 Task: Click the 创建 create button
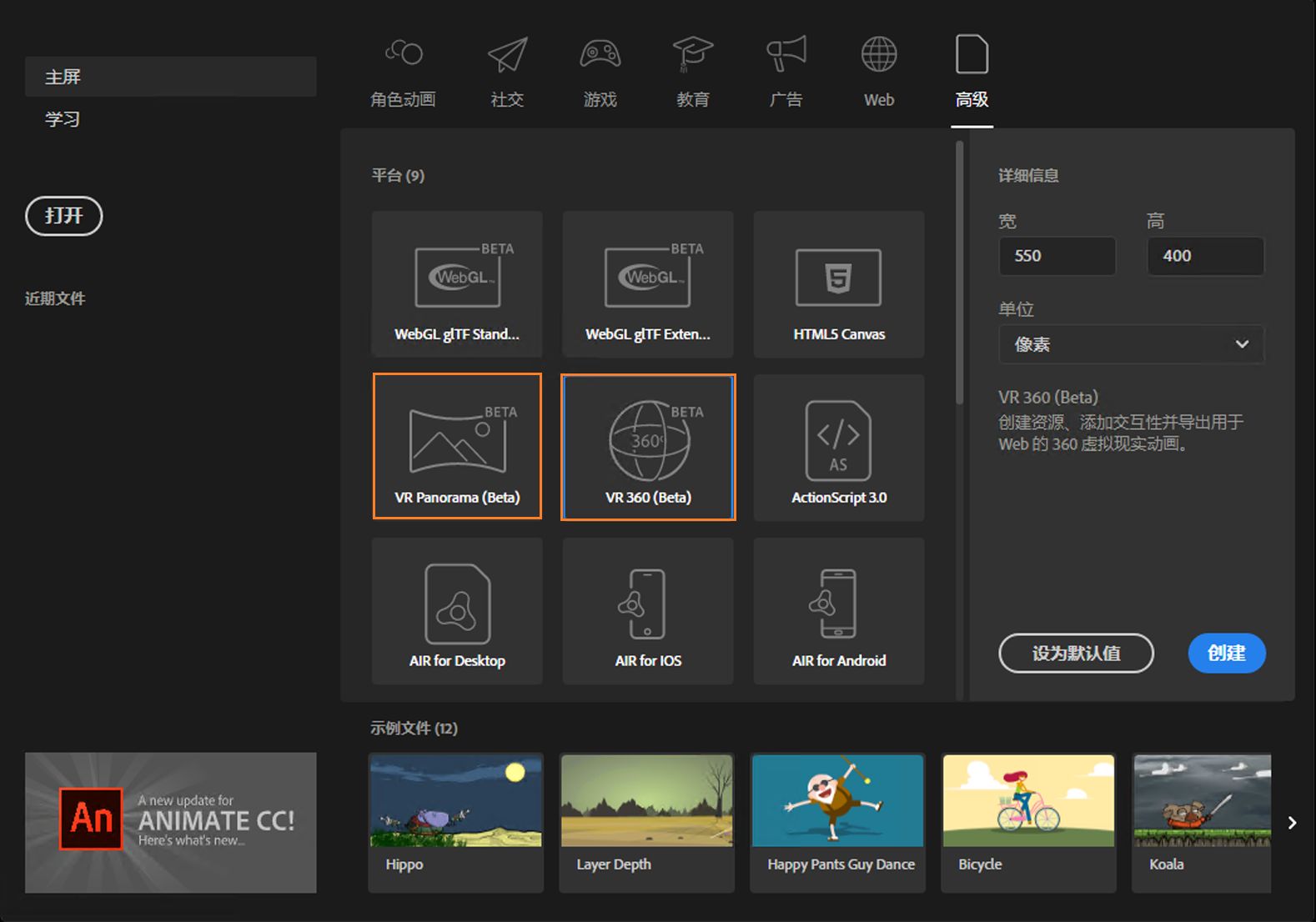point(1227,653)
